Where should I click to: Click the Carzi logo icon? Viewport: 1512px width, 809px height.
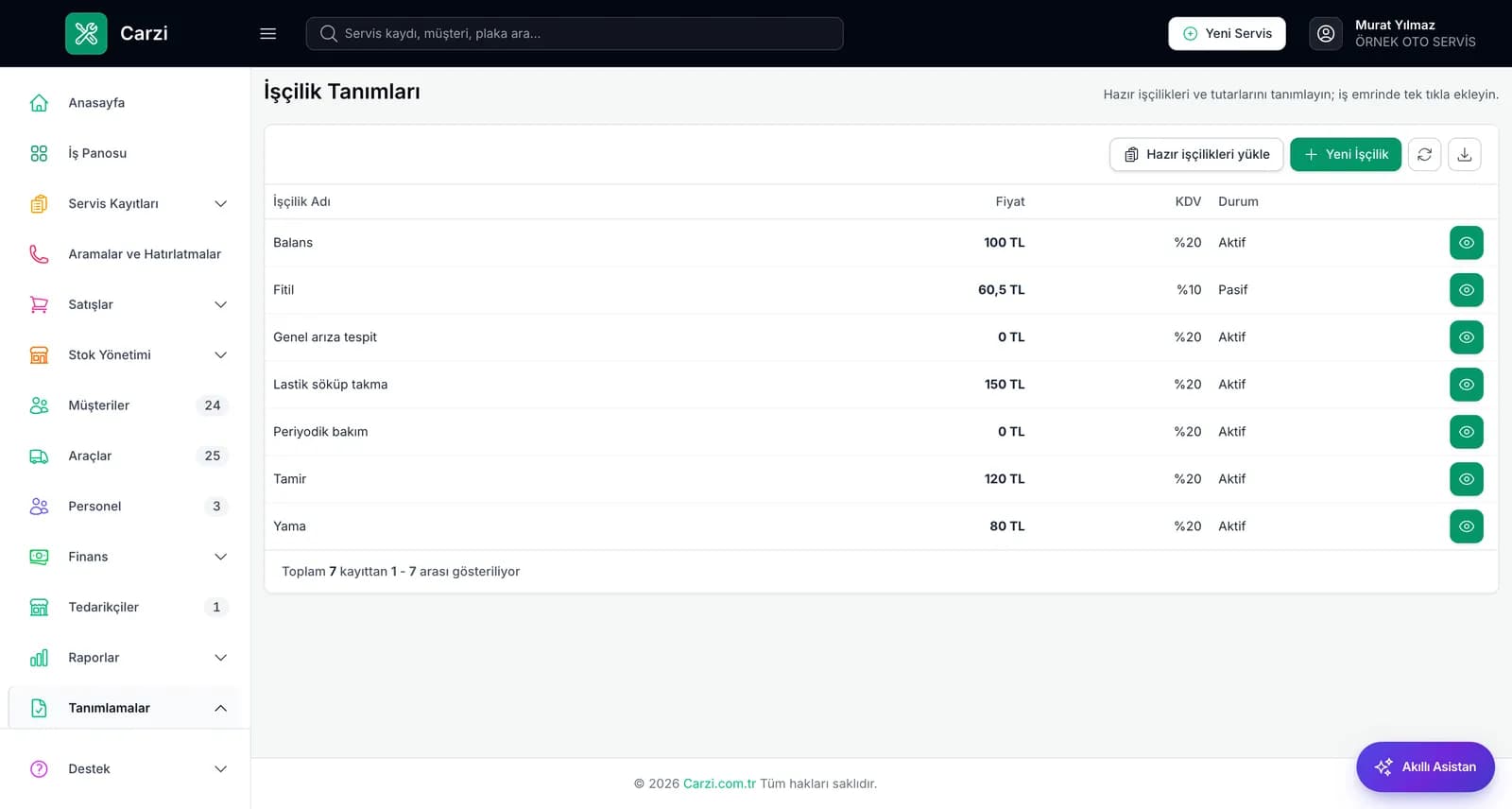coord(86,33)
